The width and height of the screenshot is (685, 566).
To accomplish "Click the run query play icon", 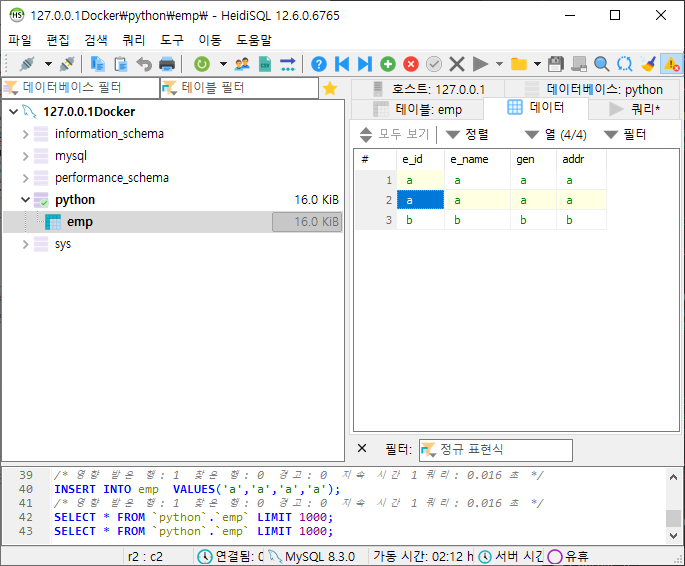I will pos(480,64).
